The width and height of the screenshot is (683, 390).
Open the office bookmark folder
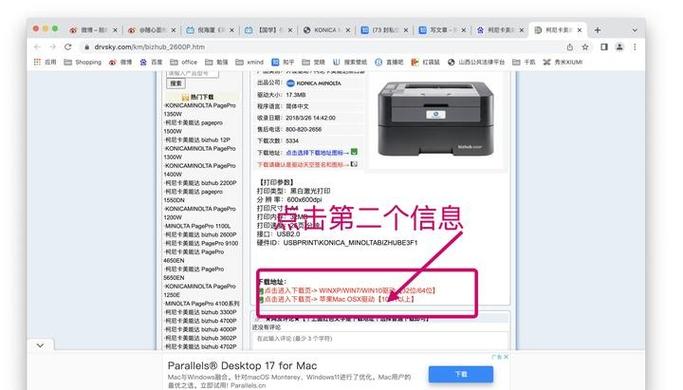(183, 62)
